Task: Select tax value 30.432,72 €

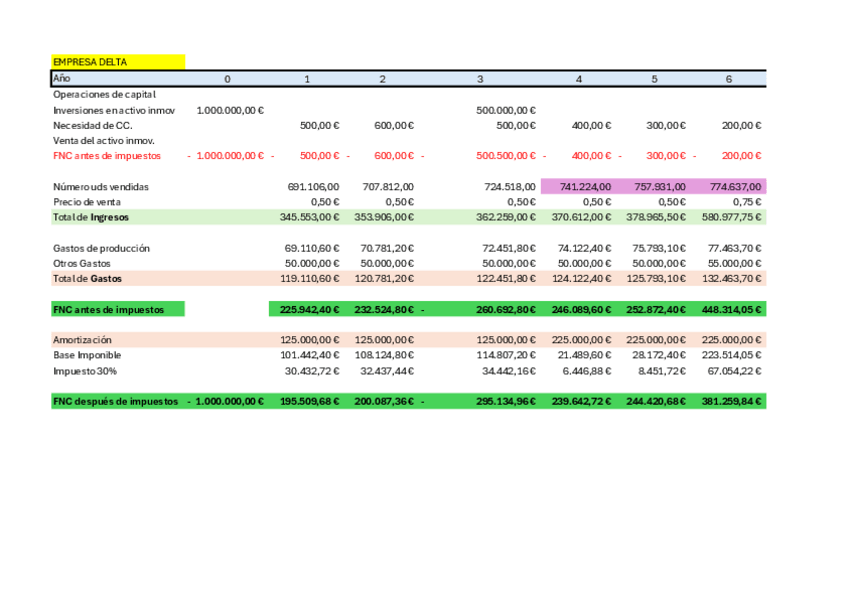Action: point(312,371)
